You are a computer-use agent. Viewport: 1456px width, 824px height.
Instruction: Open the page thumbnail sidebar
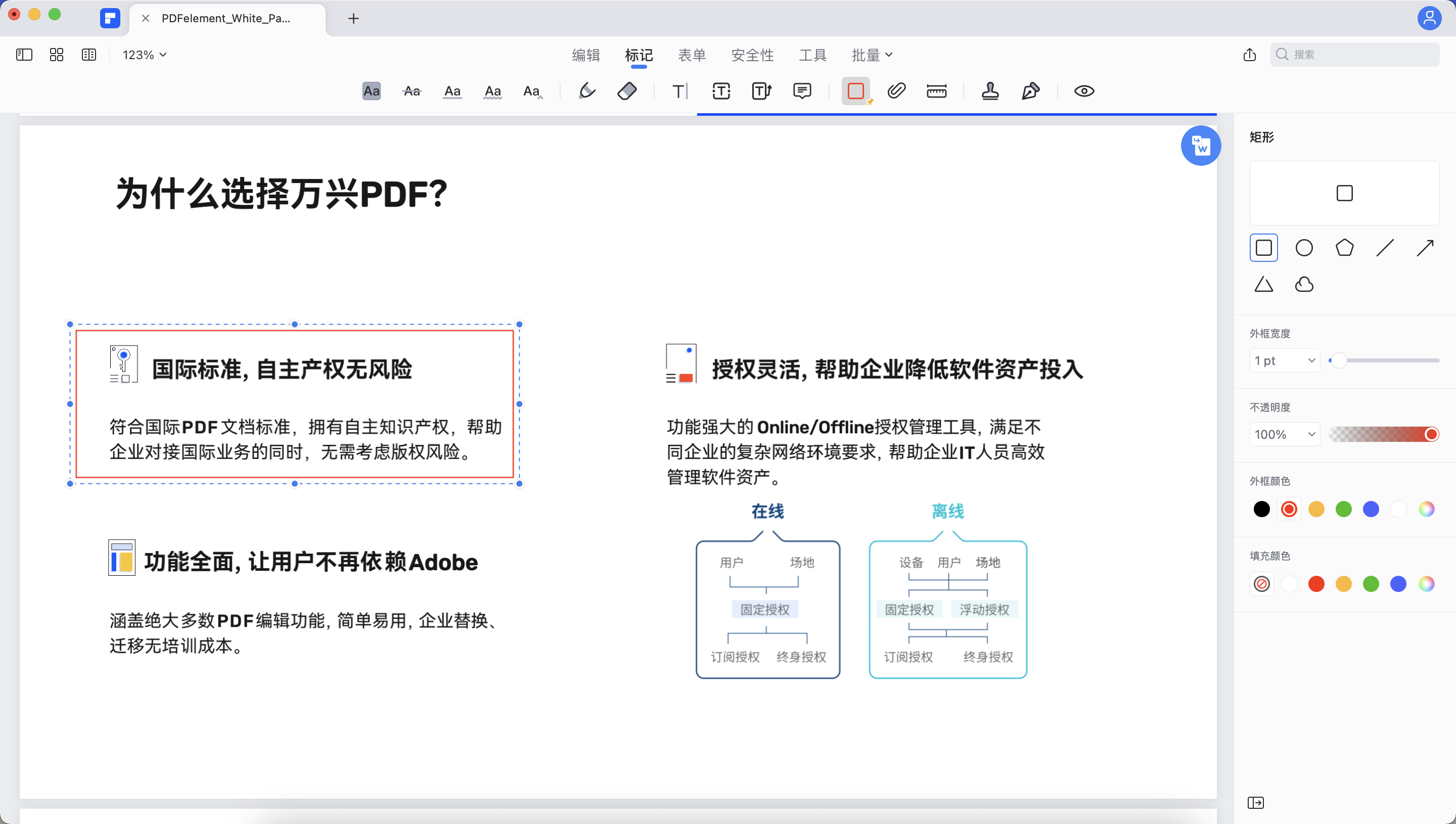click(x=24, y=54)
